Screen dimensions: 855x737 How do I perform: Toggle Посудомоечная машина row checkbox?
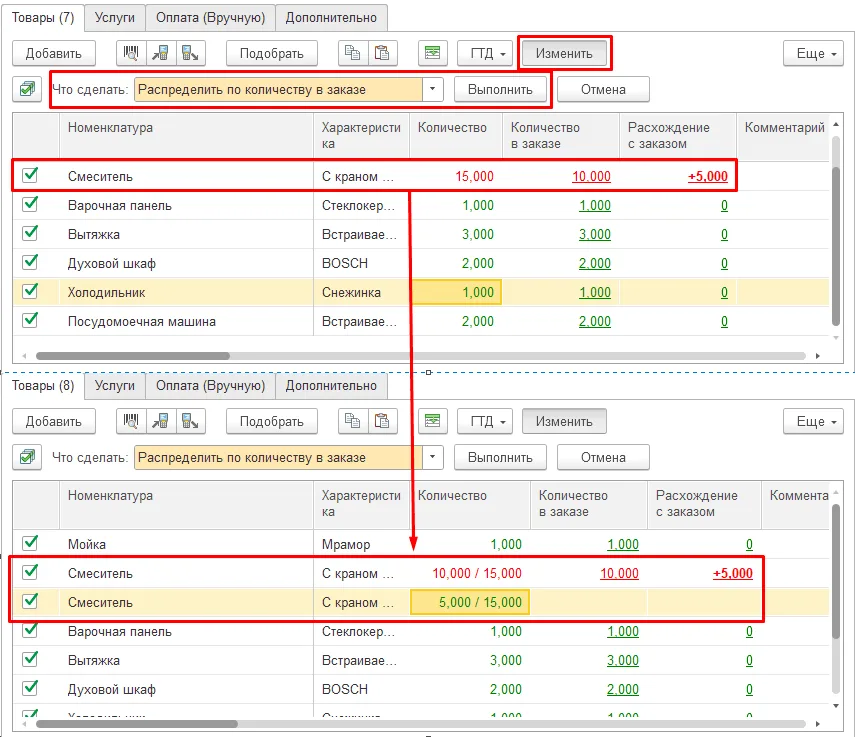pyautogui.click(x=31, y=321)
